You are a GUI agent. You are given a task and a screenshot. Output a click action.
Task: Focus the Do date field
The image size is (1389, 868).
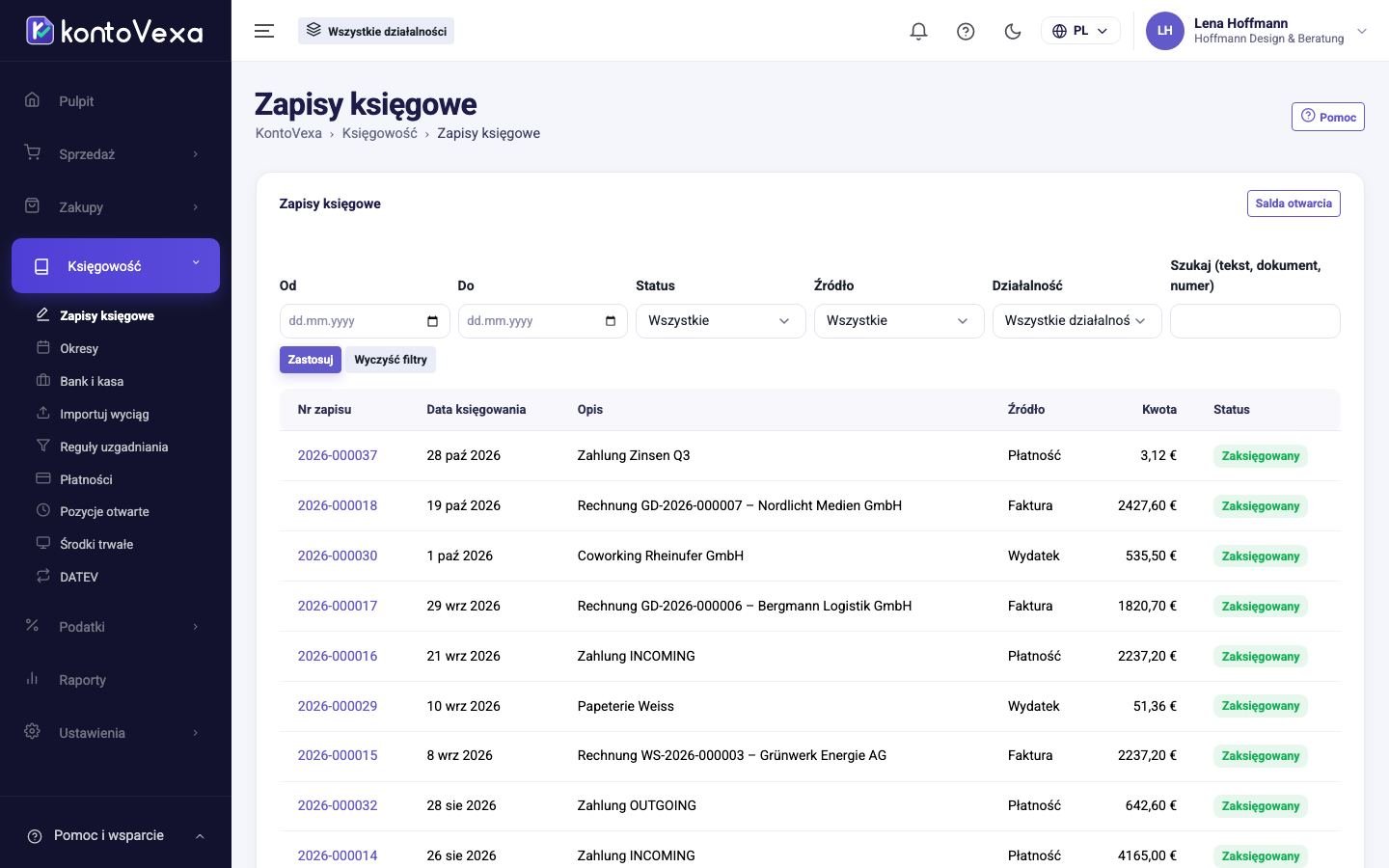[543, 321]
